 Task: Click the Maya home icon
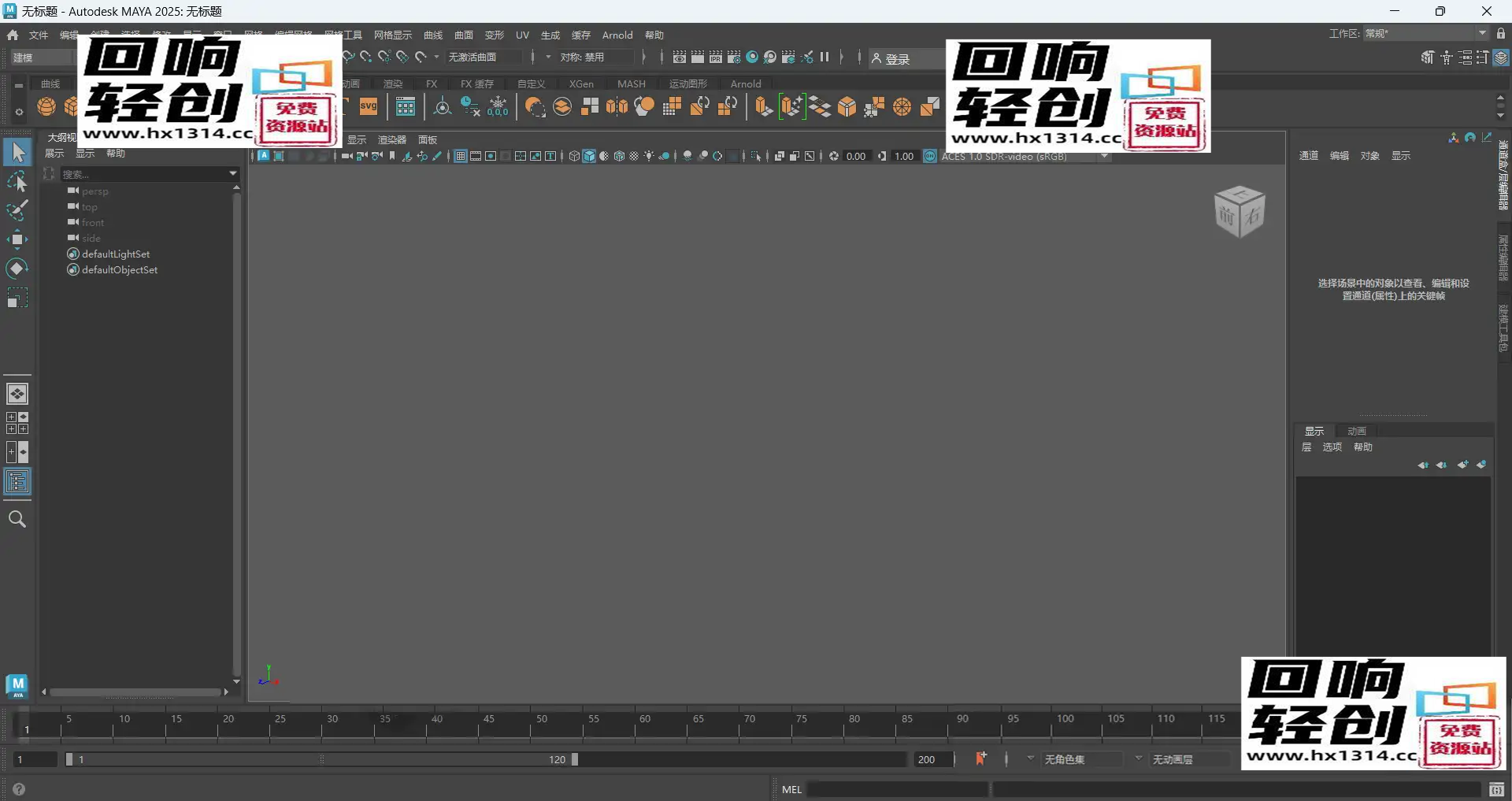[x=13, y=35]
